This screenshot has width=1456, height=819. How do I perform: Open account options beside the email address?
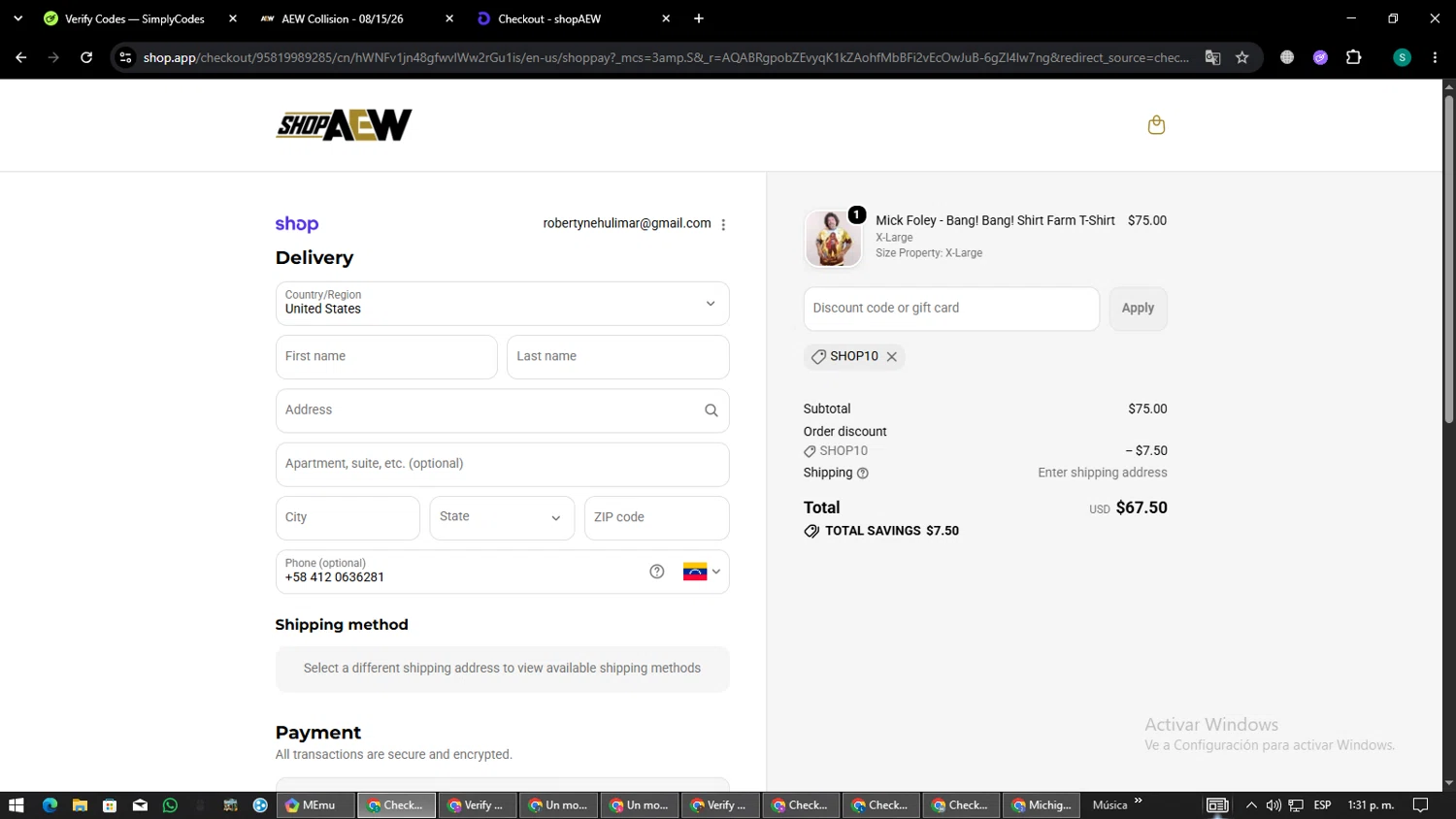[723, 224]
